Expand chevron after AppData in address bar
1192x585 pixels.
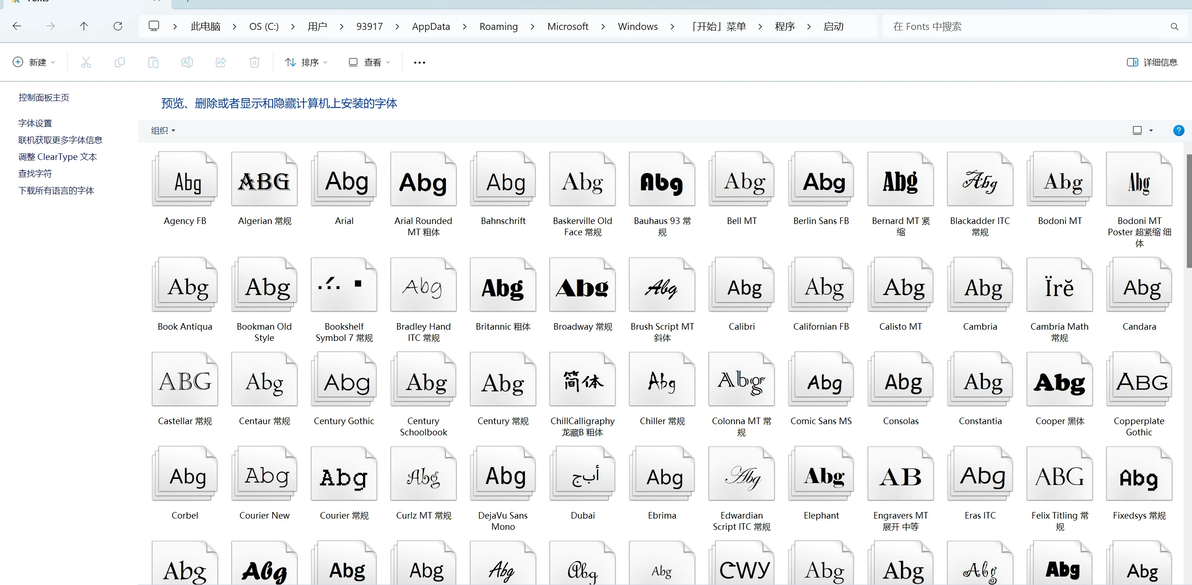464,27
